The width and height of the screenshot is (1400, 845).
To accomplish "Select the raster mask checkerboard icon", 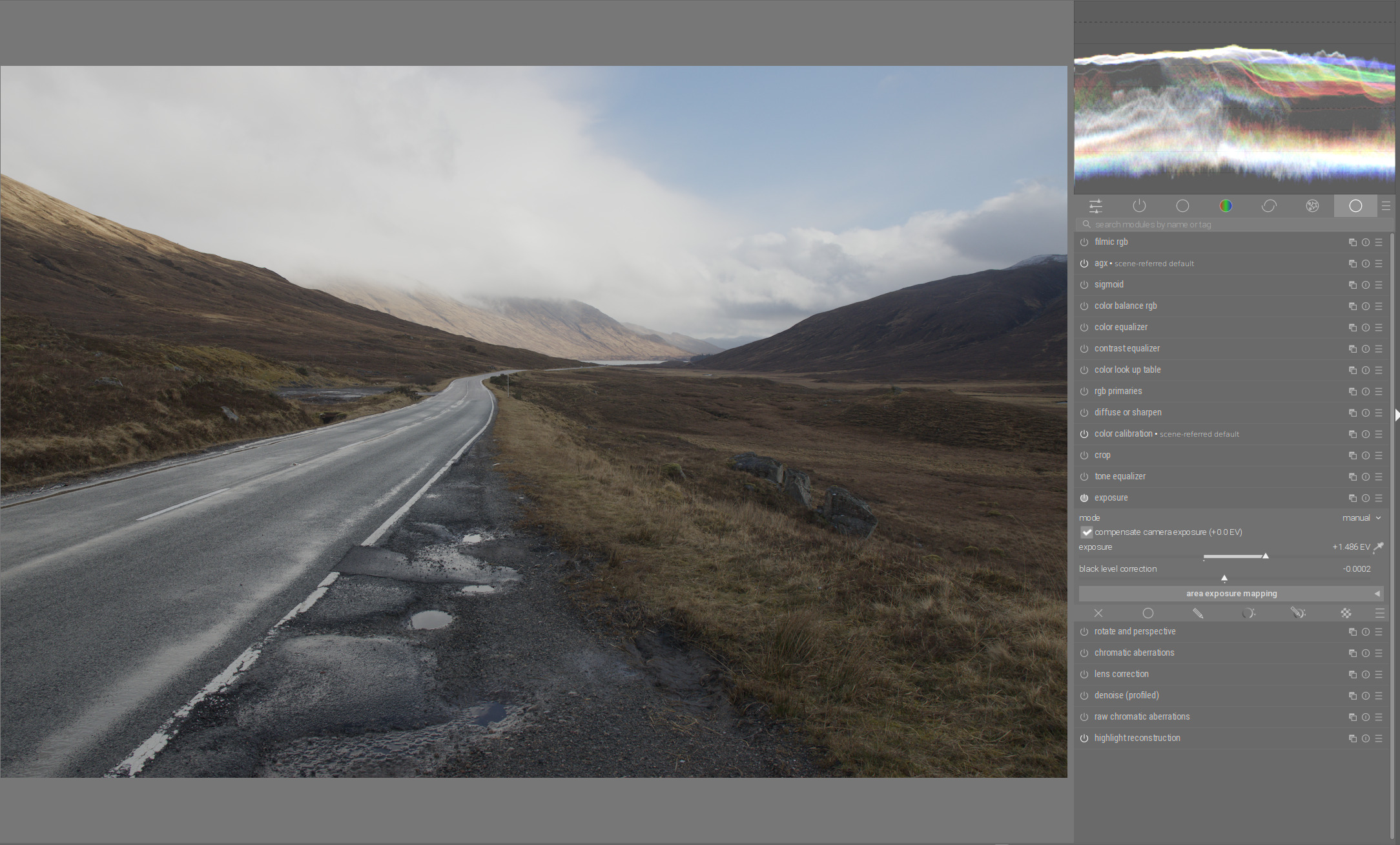I will tap(1346, 613).
